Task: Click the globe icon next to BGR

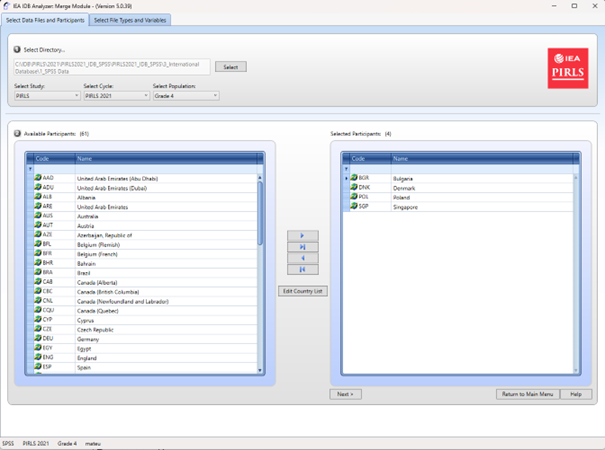Action: tap(354, 178)
